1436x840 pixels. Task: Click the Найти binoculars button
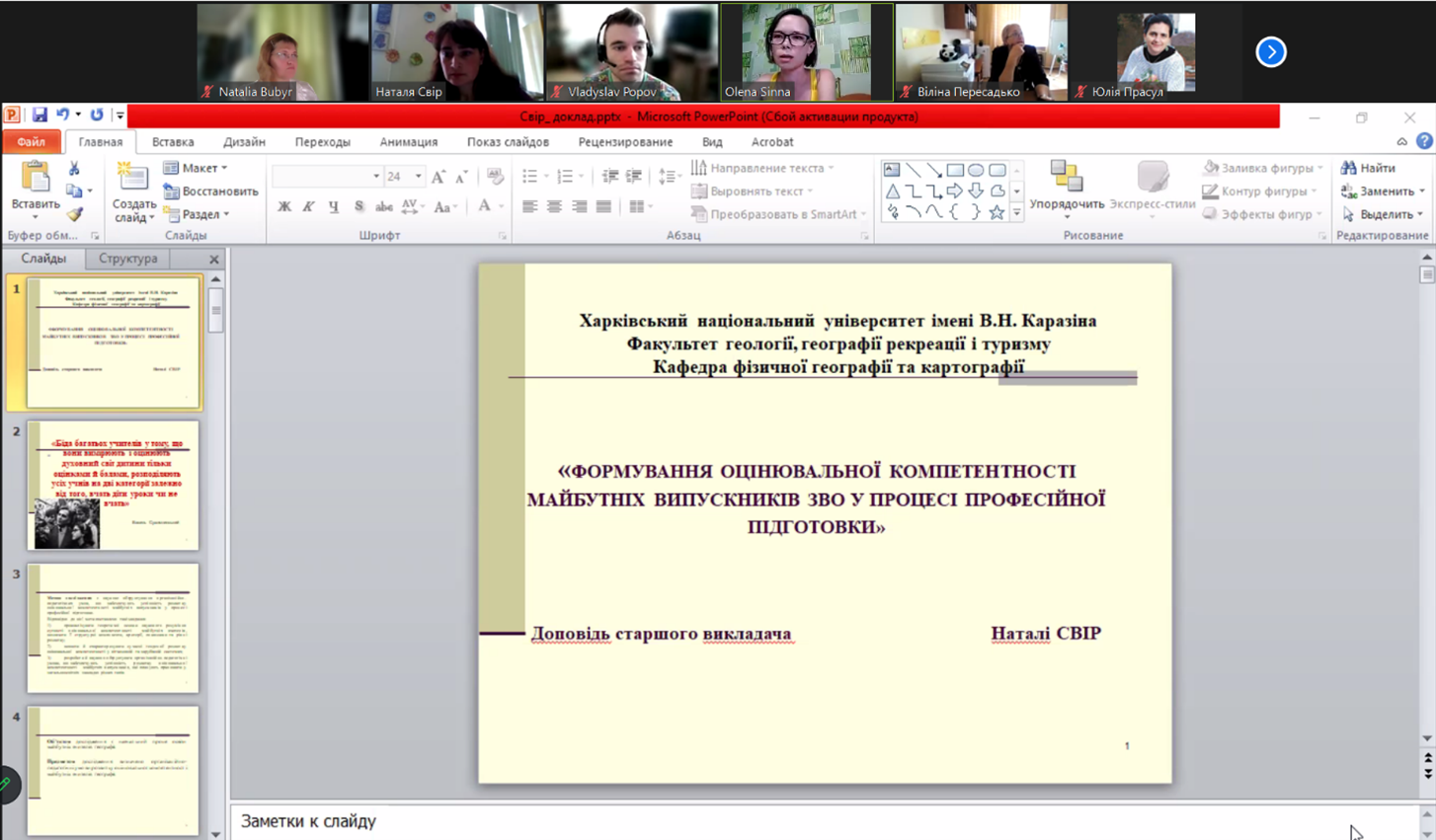coord(1368,169)
